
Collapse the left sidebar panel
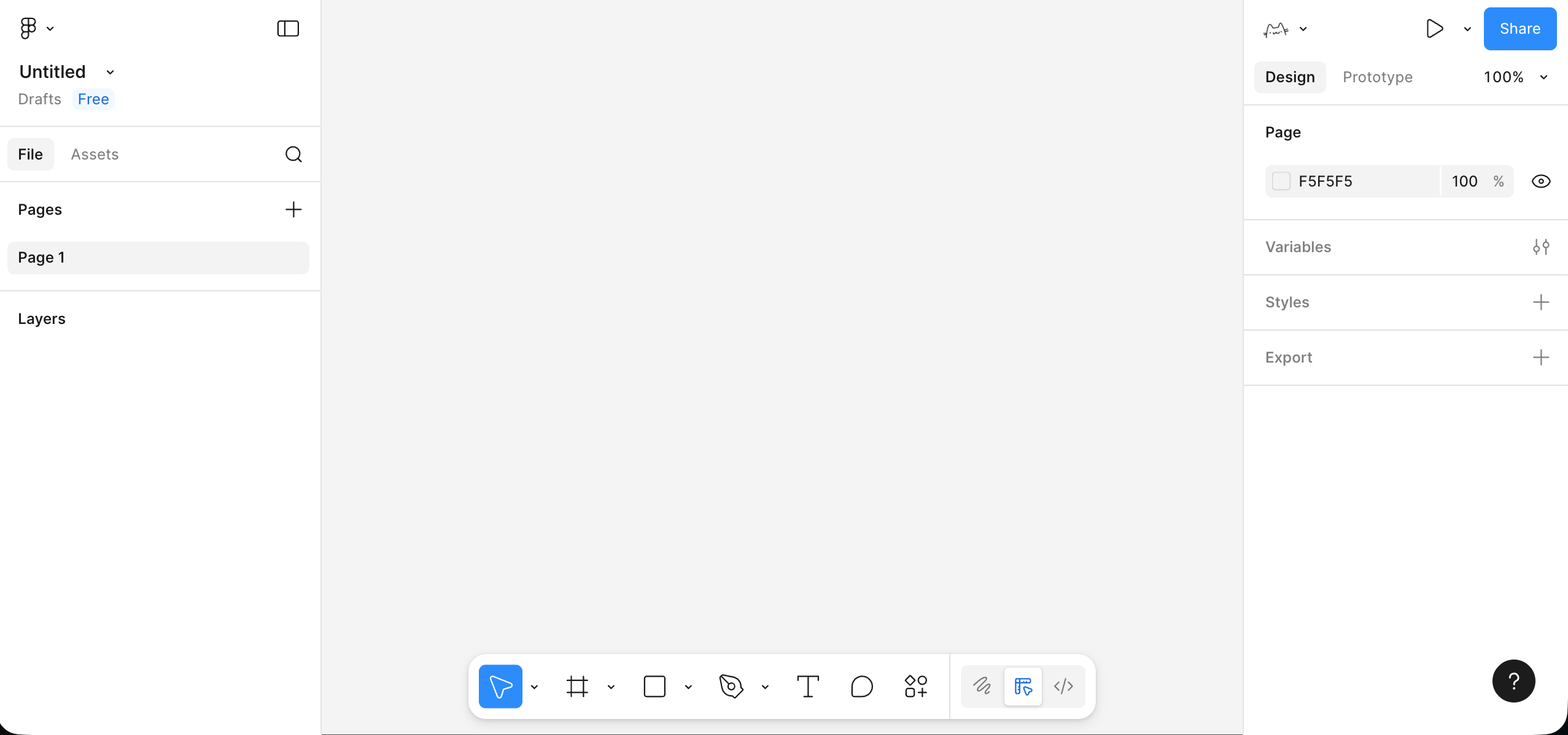pyautogui.click(x=288, y=29)
